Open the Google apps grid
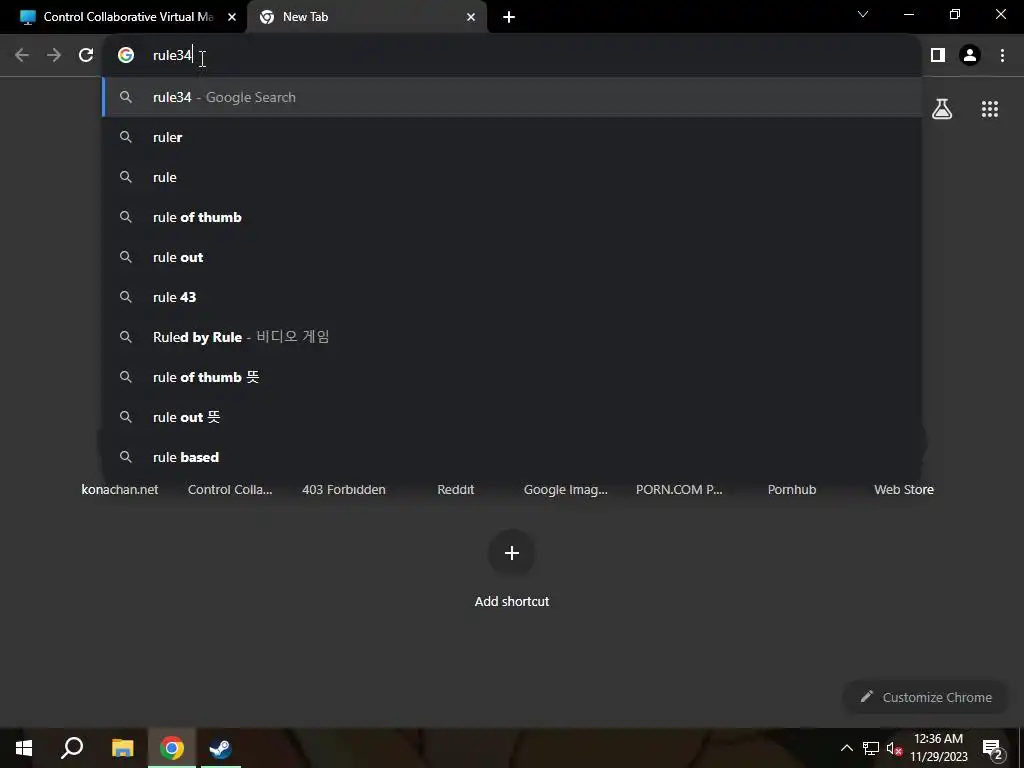This screenshot has width=1024, height=768. pyautogui.click(x=990, y=109)
